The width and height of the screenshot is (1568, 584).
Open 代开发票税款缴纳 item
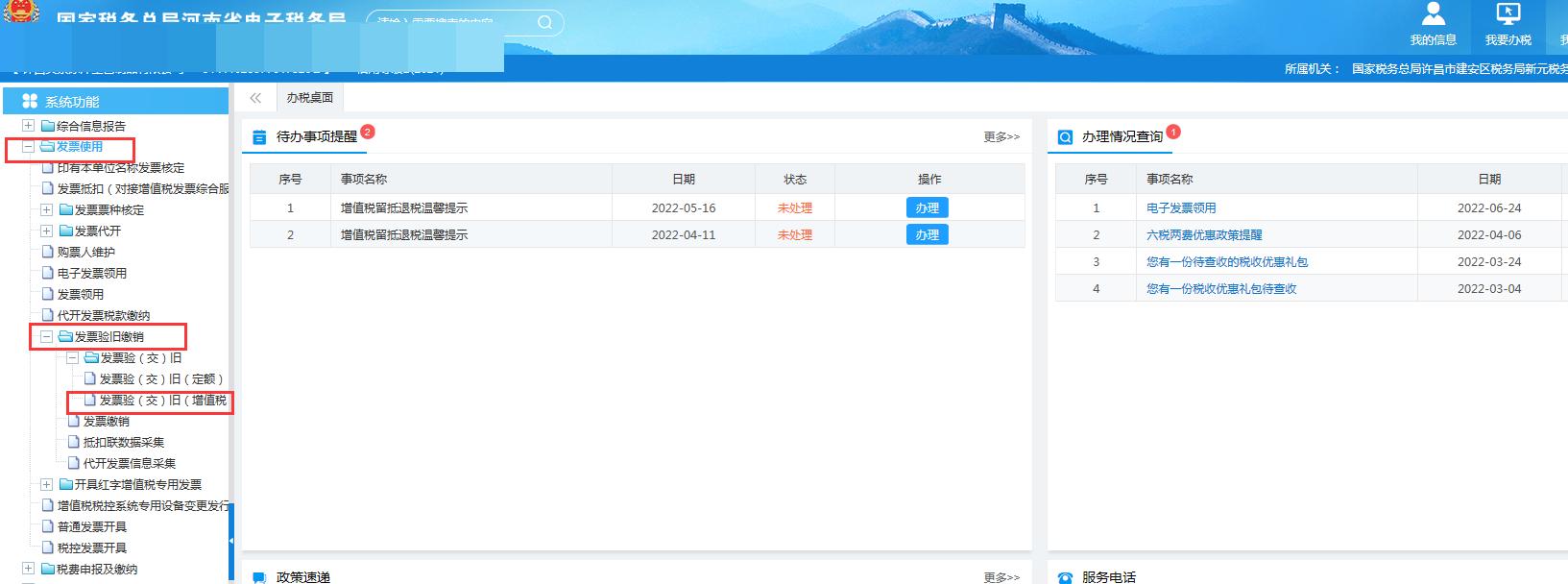tap(103, 316)
